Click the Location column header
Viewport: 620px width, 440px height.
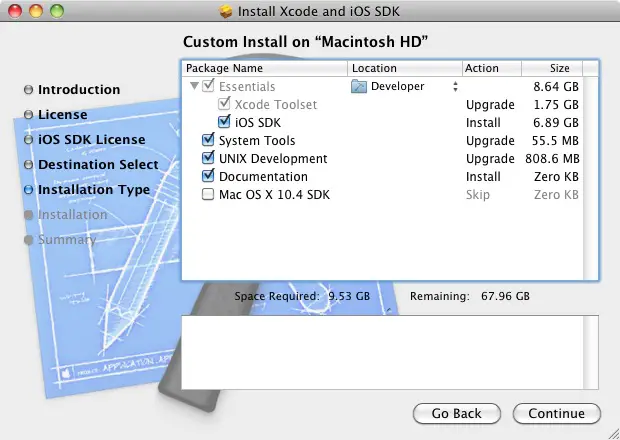pos(404,68)
